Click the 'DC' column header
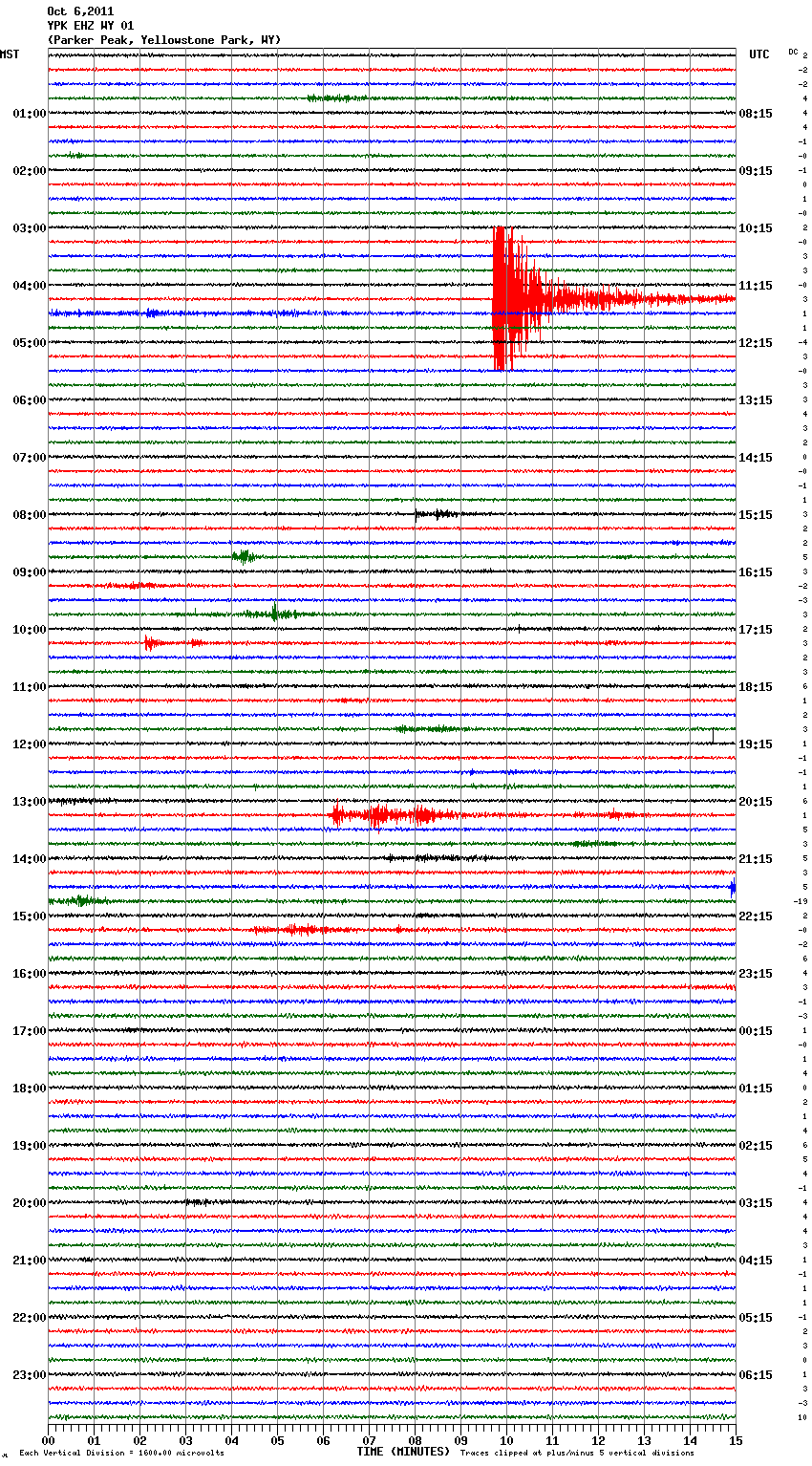This screenshot has width=812, height=1466. pos(793,52)
